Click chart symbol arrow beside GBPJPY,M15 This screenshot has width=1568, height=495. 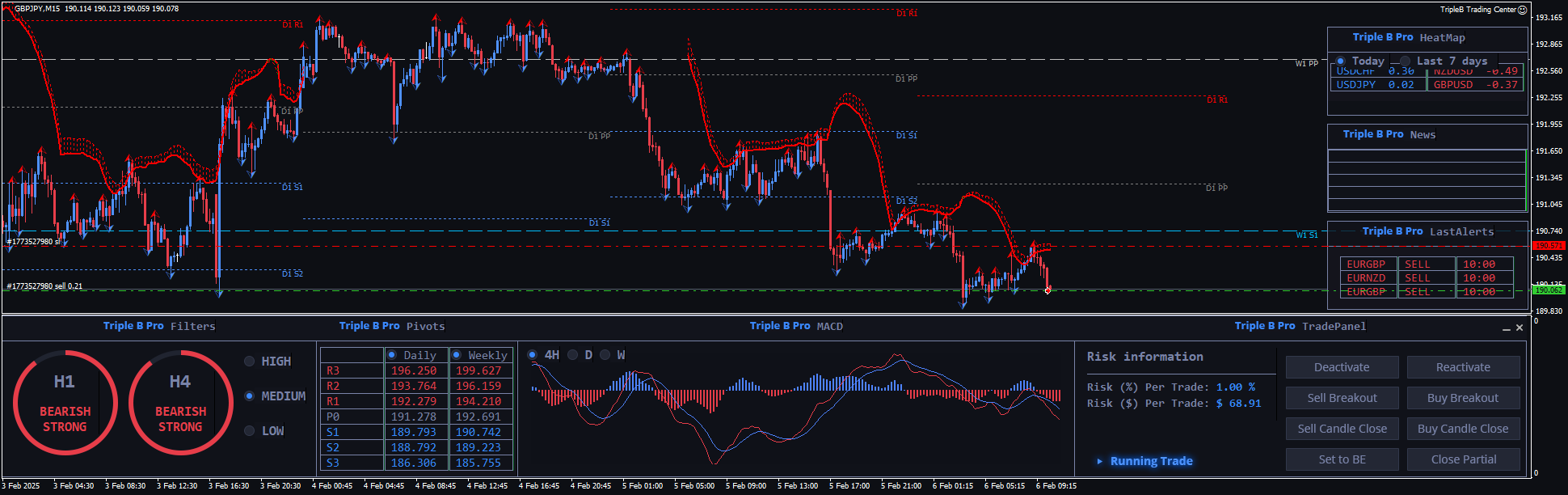click(x=8, y=9)
